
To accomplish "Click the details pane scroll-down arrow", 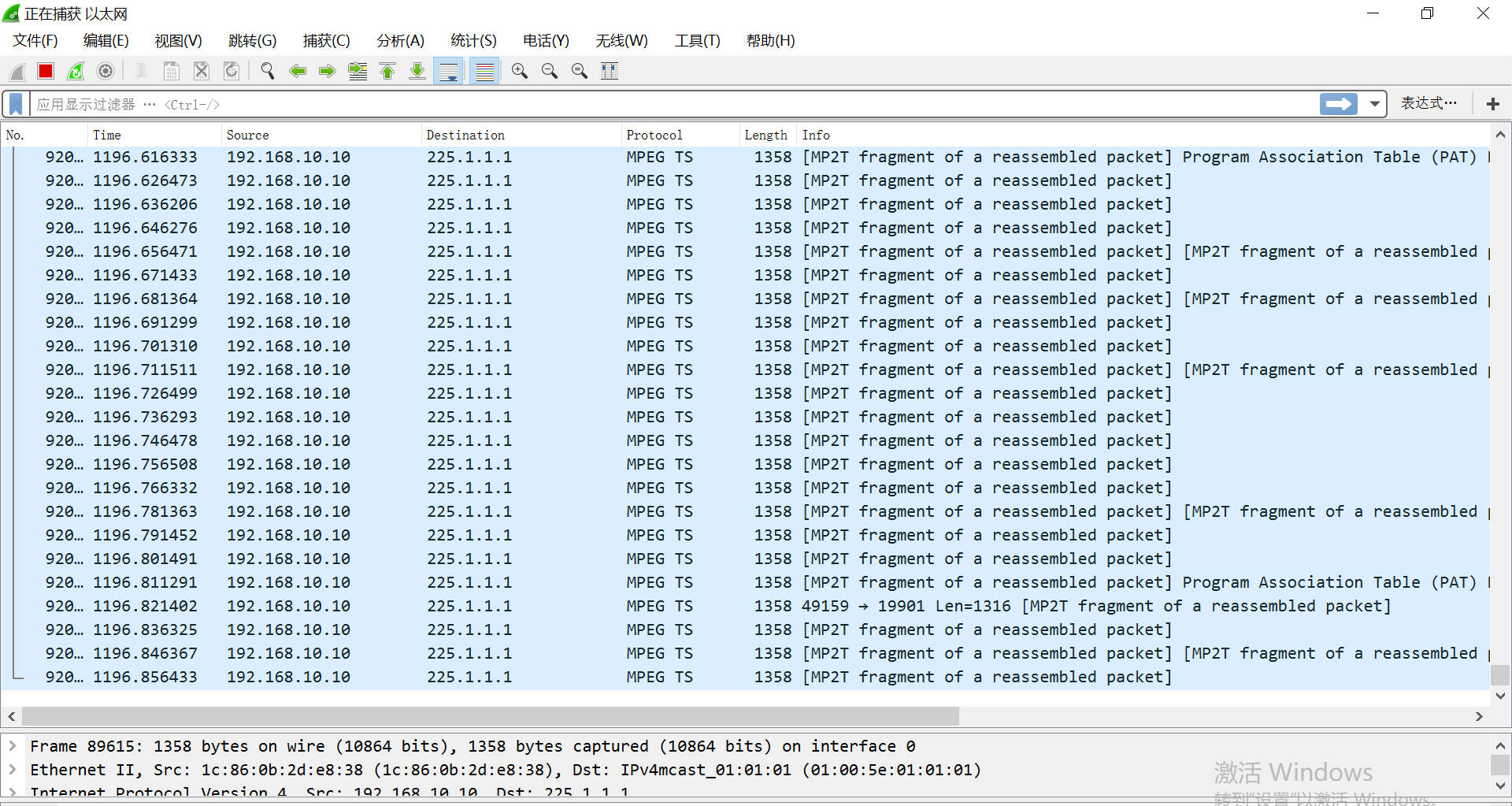I will click(x=1500, y=786).
